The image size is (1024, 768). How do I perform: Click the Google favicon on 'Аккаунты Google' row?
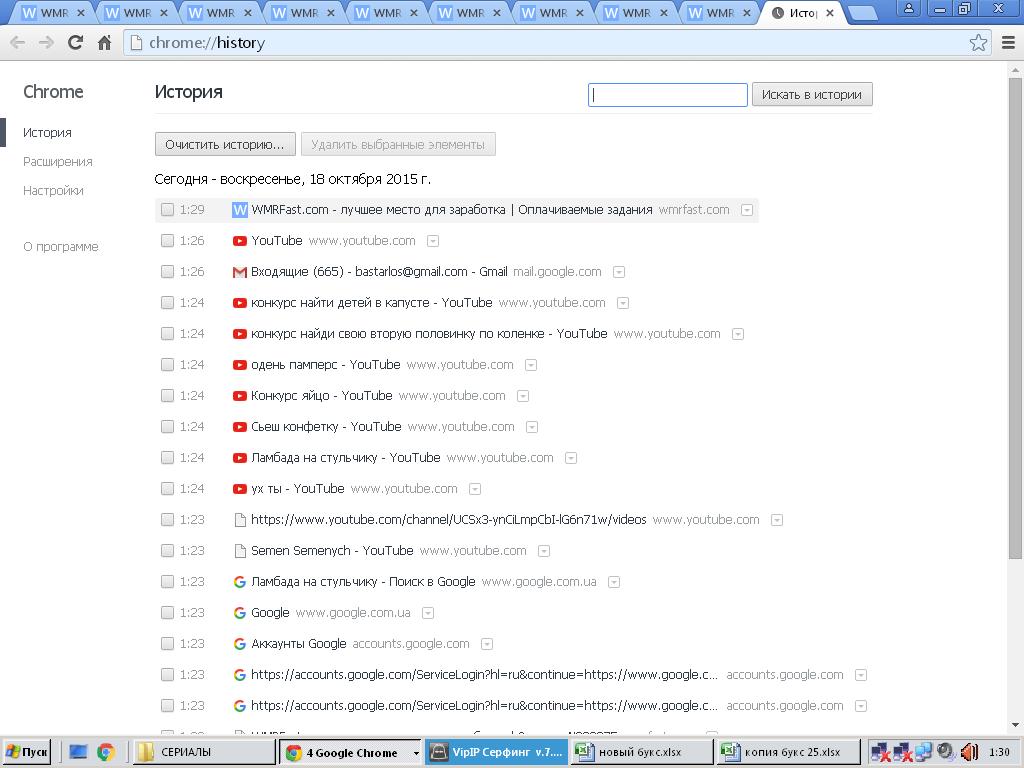pos(240,643)
